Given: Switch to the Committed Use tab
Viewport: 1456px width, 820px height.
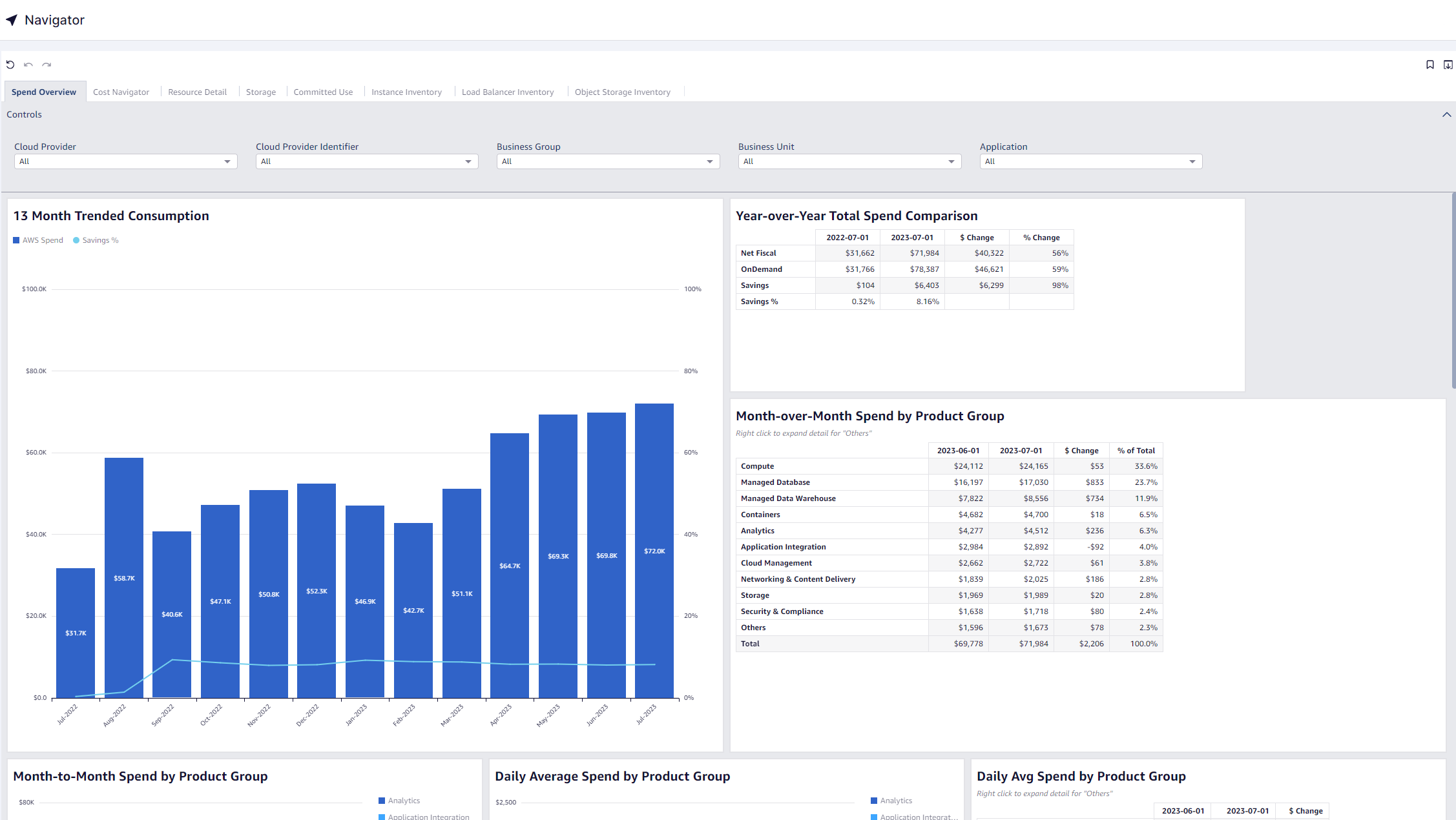Looking at the screenshot, I should [323, 92].
